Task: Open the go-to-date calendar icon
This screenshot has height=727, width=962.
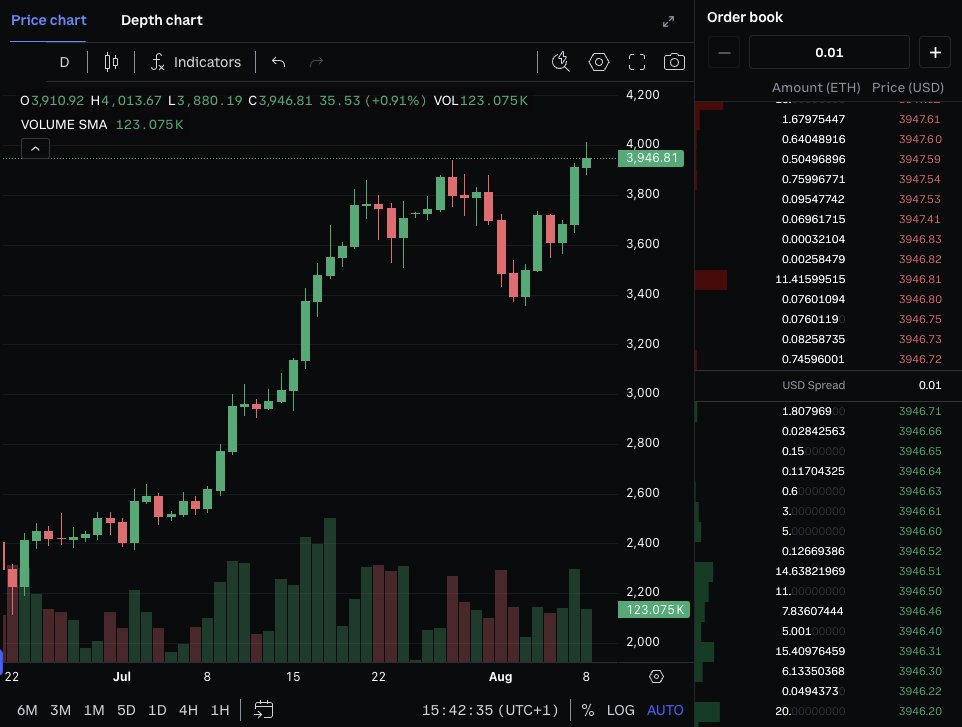Action: coord(263,708)
